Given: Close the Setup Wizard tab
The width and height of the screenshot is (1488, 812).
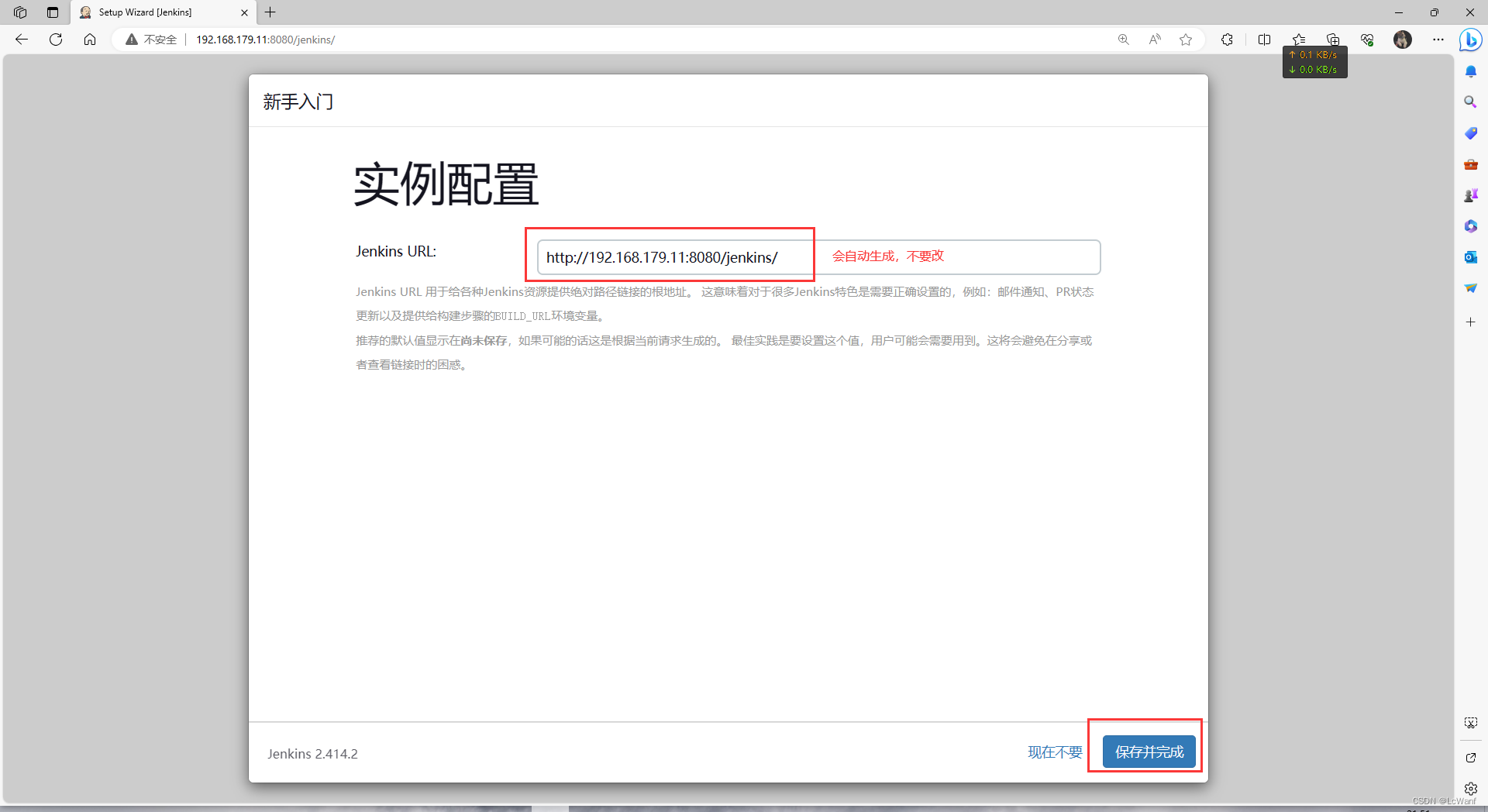Looking at the screenshot, I should point(244,12).
